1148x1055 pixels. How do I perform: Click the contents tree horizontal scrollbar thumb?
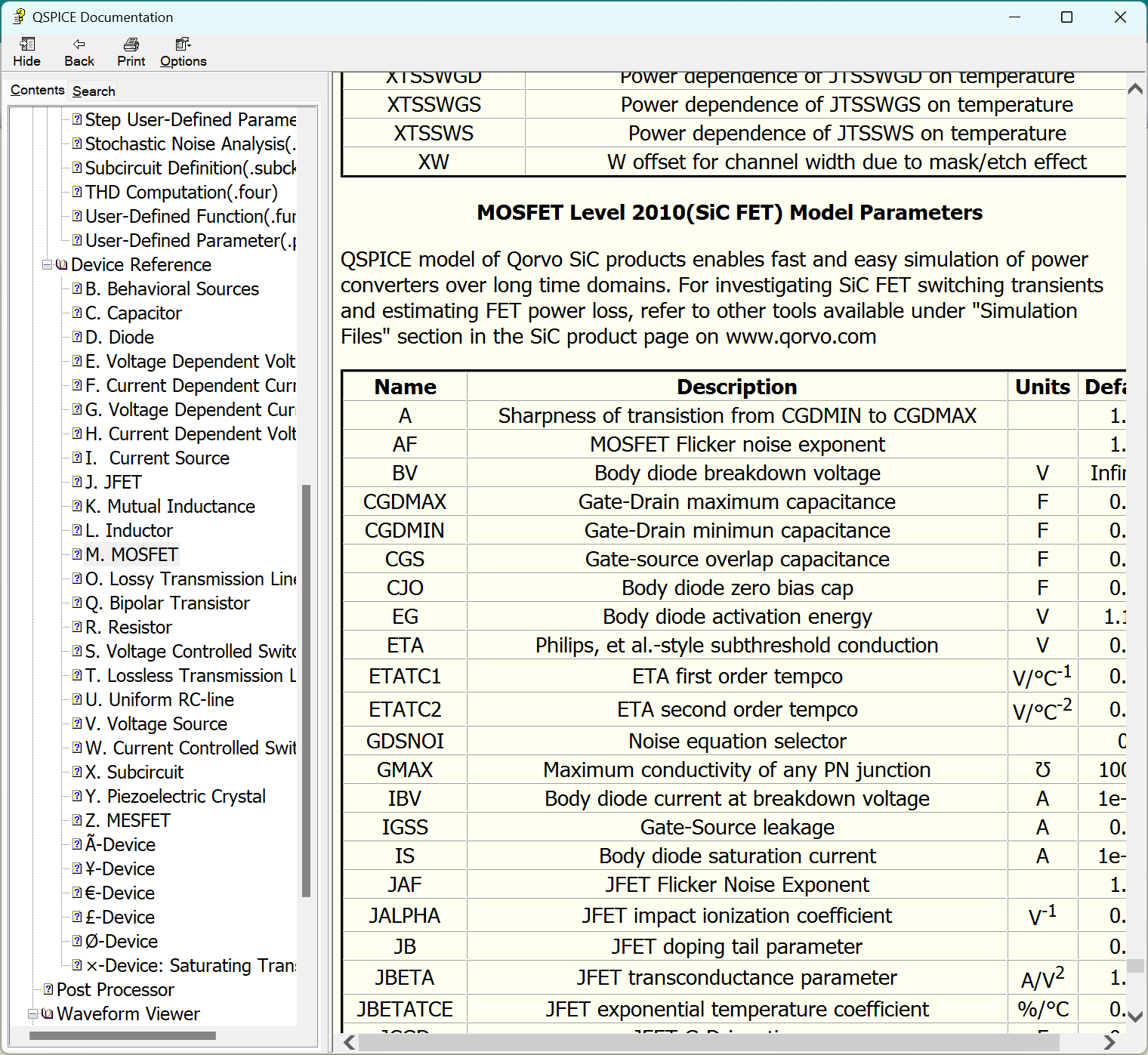pos(122,1036)
